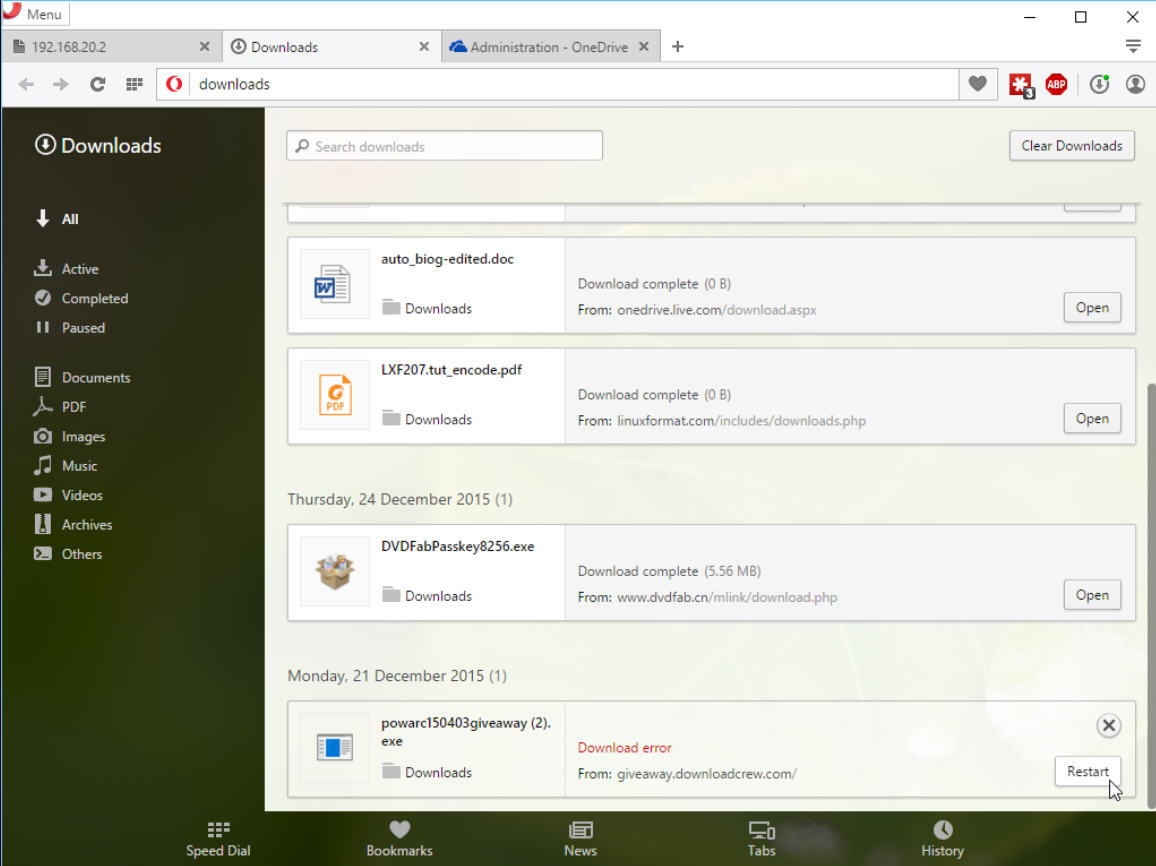
Task: Open Speed Dial from bottom bar
Action: coord(218,839)
